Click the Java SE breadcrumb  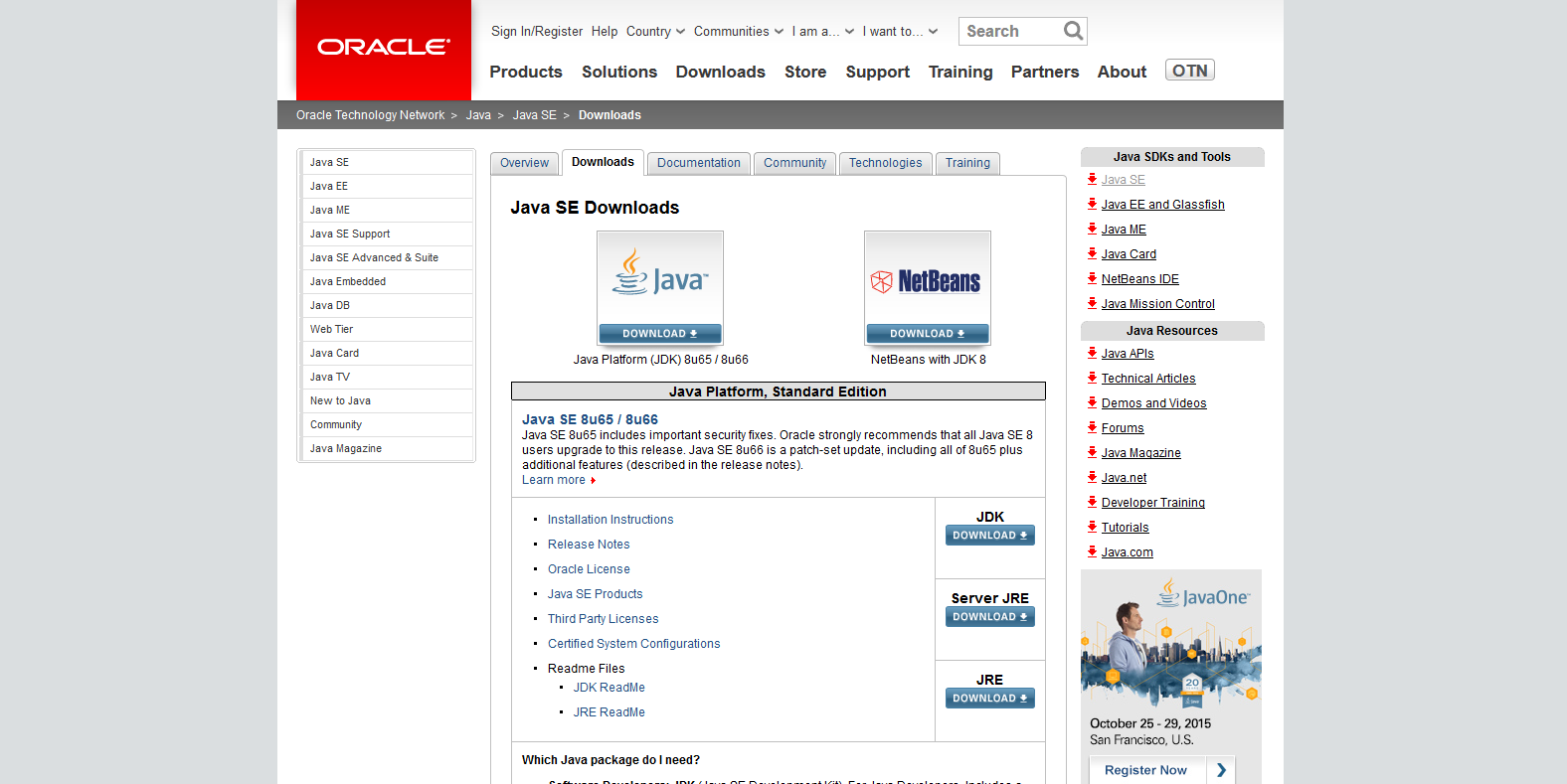[535, 115]
